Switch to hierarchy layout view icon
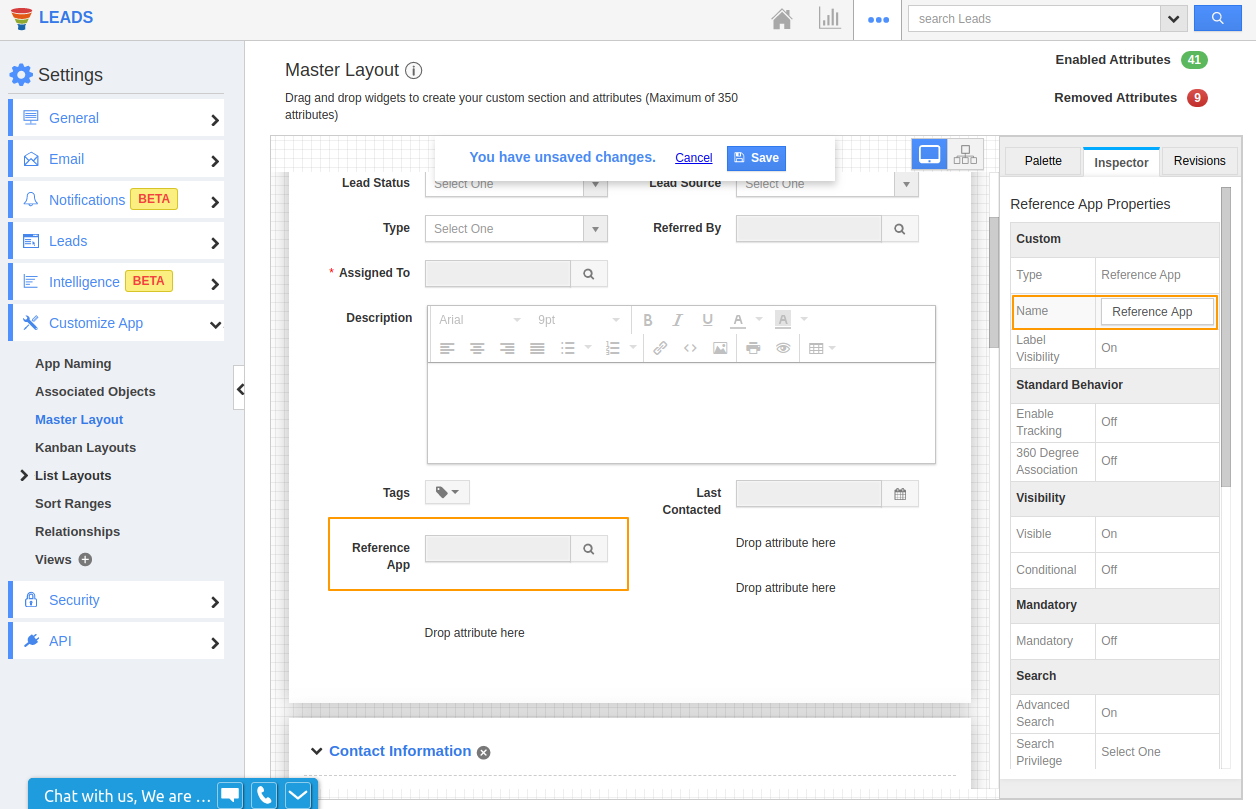Screen dimensions: 1256x809 click(965, 155)
